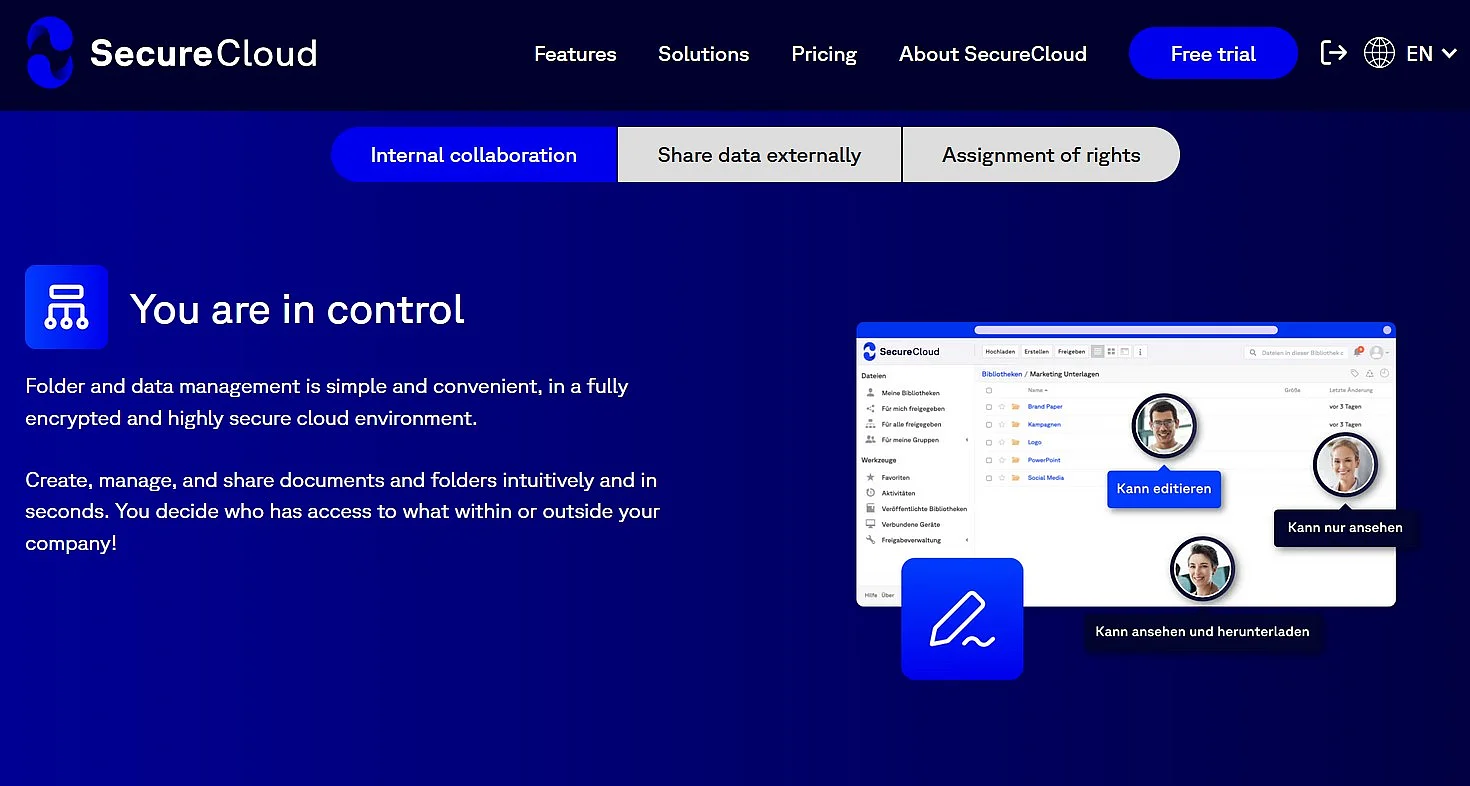The width and height of the screenshot is (1470, 786).
Task: Click the login arrow icon beside Free trial
Action: click(1334, 53)
